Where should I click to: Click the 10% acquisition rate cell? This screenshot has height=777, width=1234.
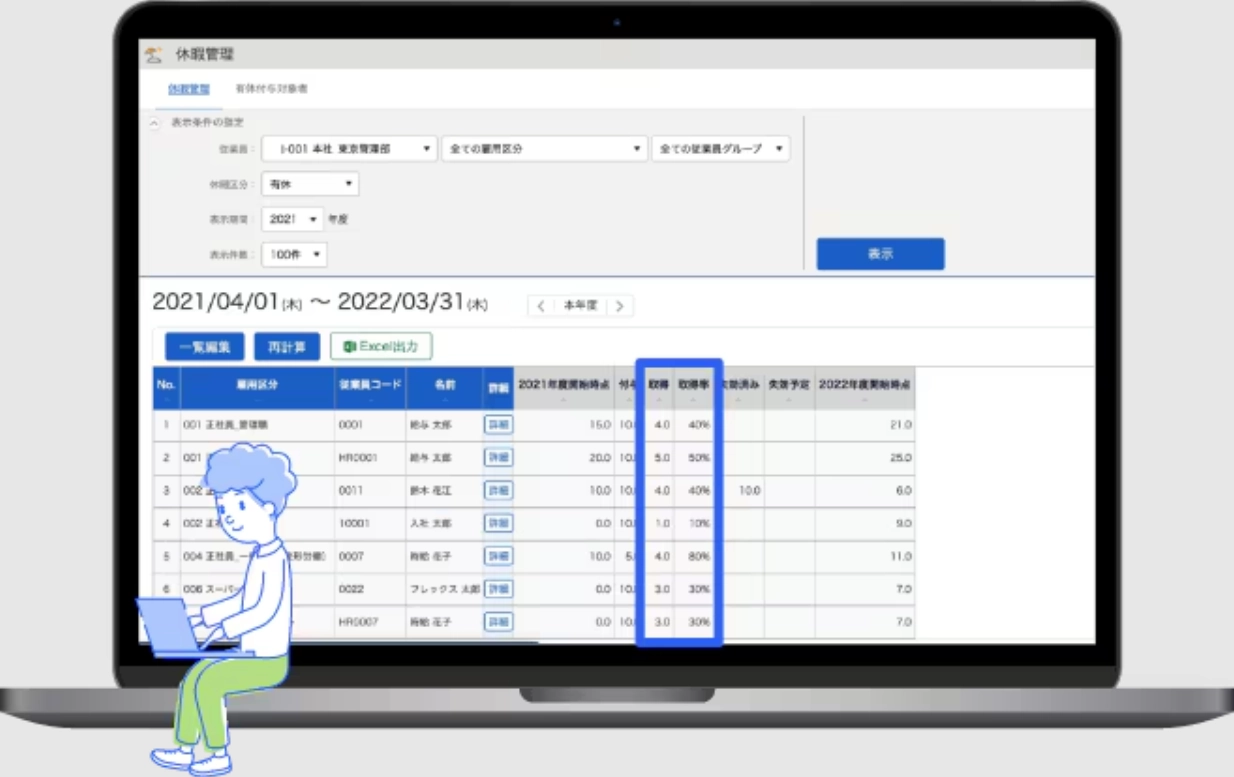pyautogui.click(x=699, y=524)
